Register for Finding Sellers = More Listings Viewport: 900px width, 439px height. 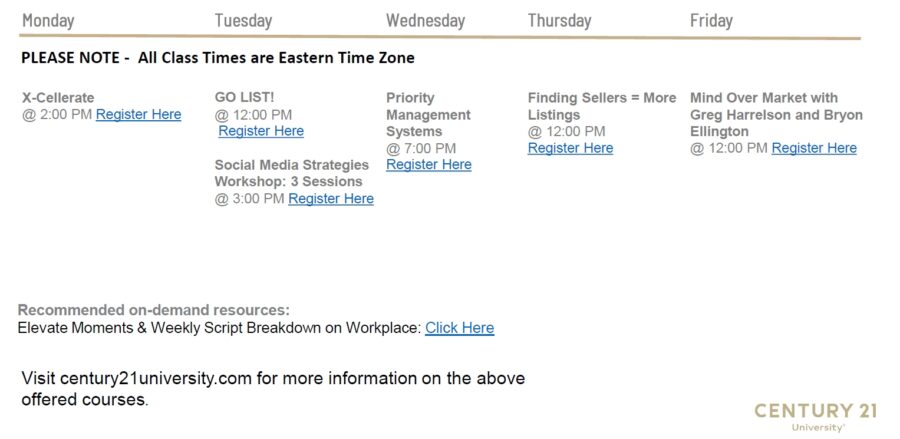click(x=571, y=149)
